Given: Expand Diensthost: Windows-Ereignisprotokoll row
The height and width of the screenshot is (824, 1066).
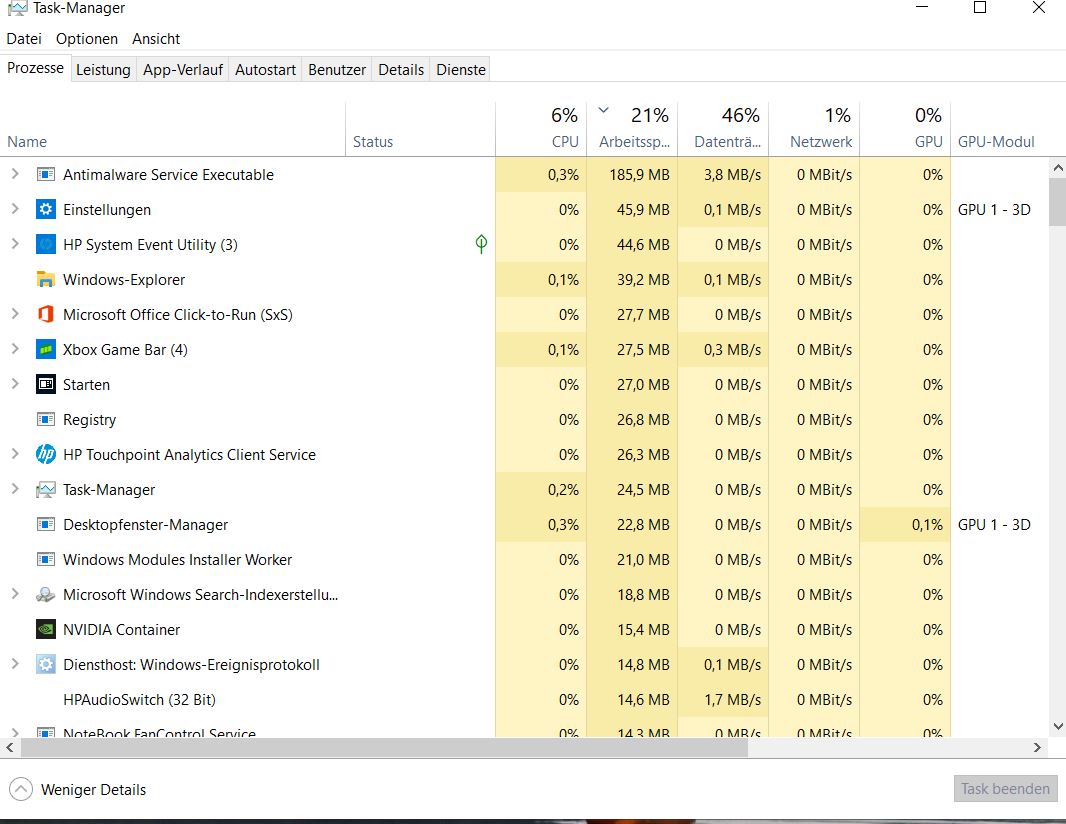Looking at the screenshot, I should click(x=15, y=664).
